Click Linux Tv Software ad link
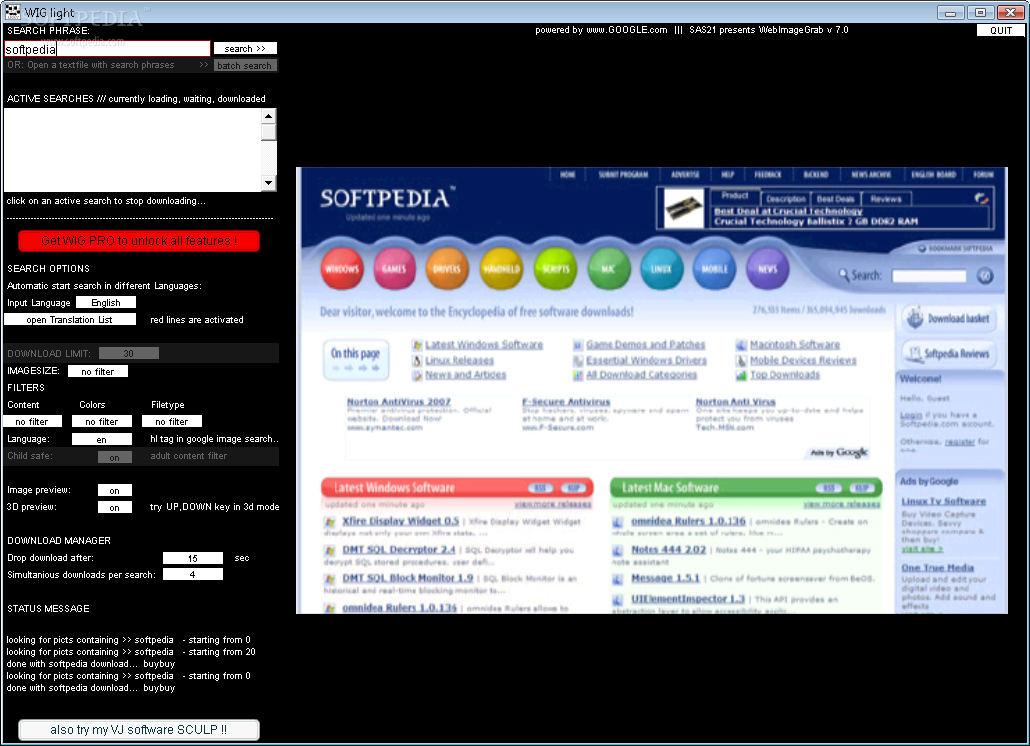This screenshot has height=746, width=1030. point(943,502)
